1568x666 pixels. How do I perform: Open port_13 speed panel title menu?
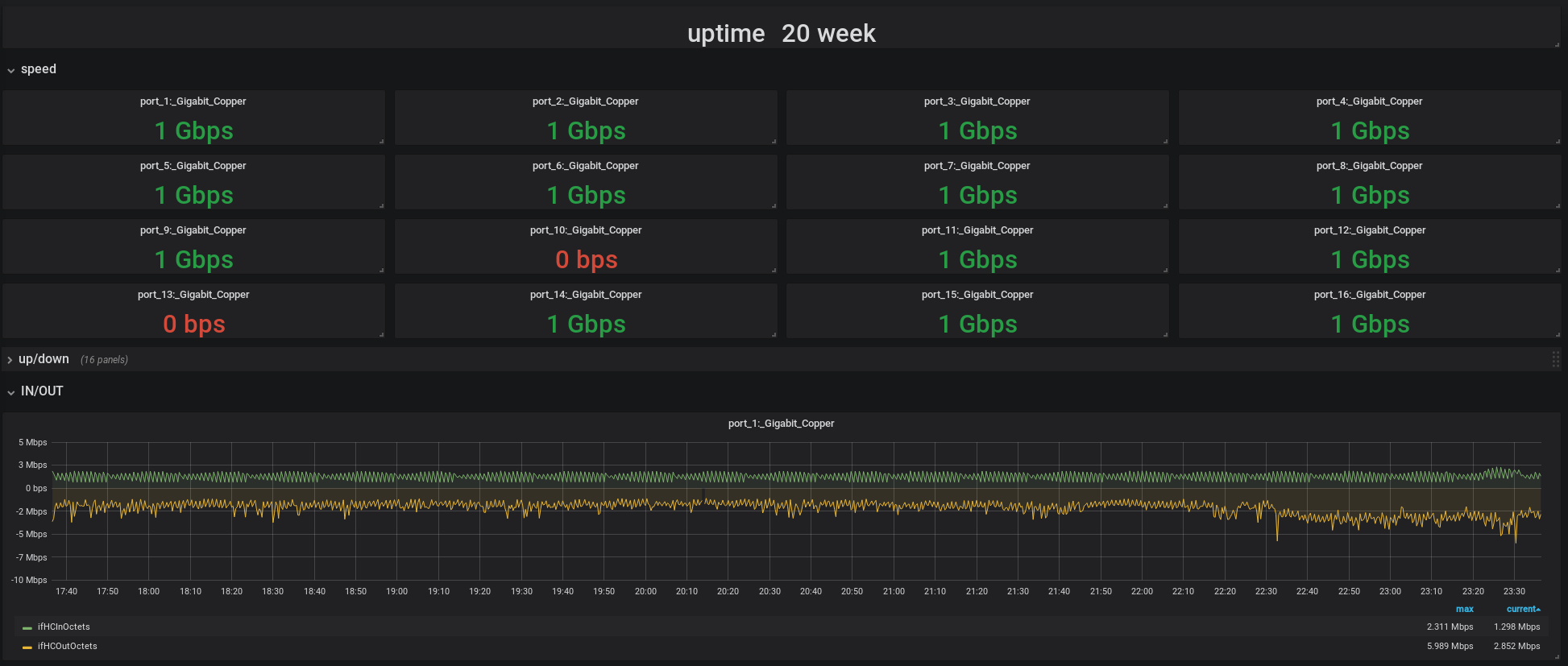pos(193,295)
